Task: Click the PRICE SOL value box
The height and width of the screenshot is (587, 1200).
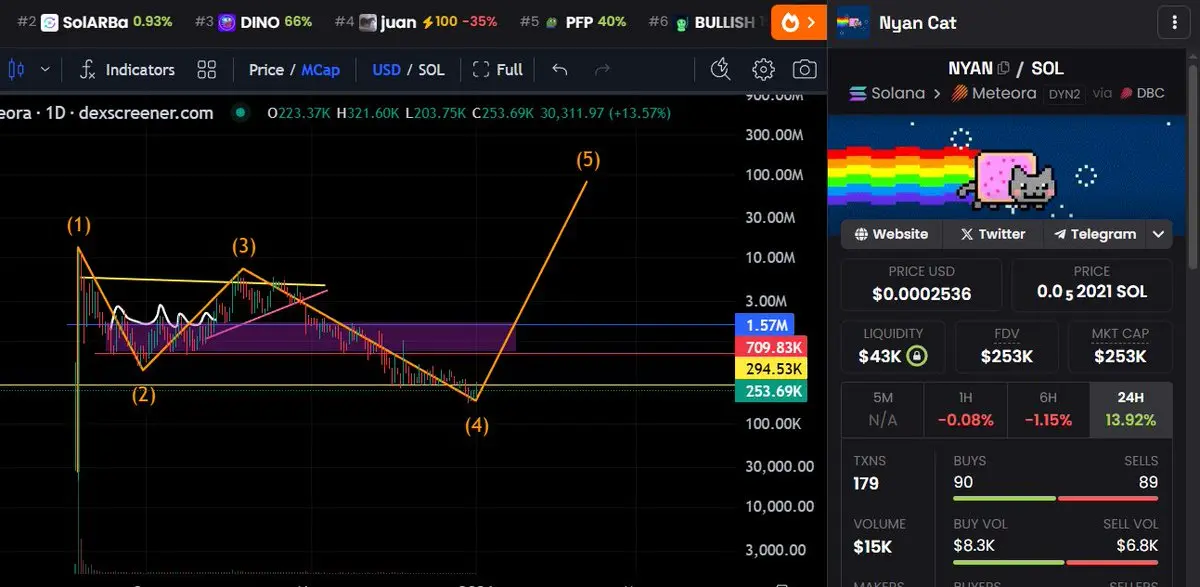Action: click(x=1092, y=284)
